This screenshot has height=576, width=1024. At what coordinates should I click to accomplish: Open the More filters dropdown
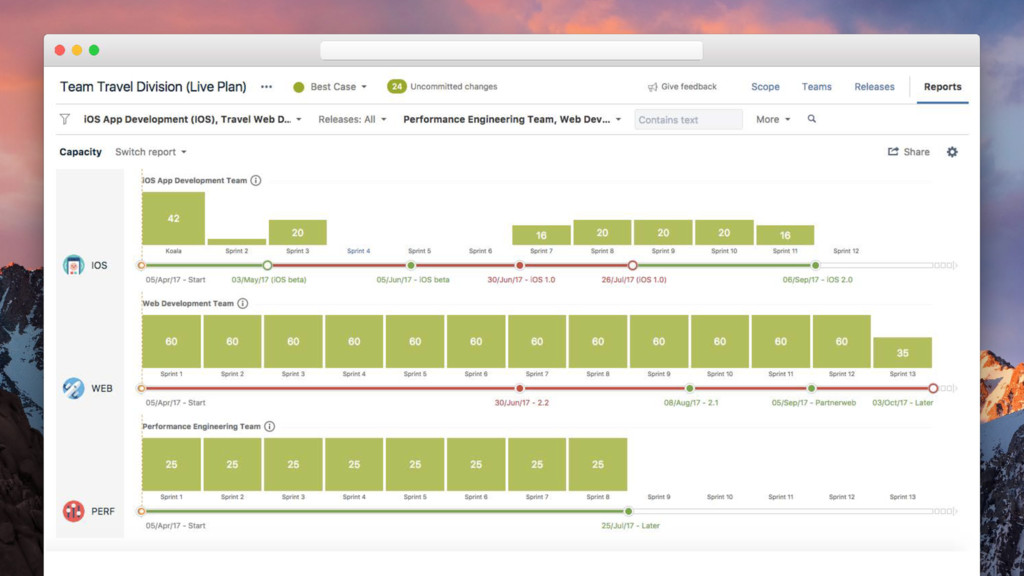click(x=773, y=119)
